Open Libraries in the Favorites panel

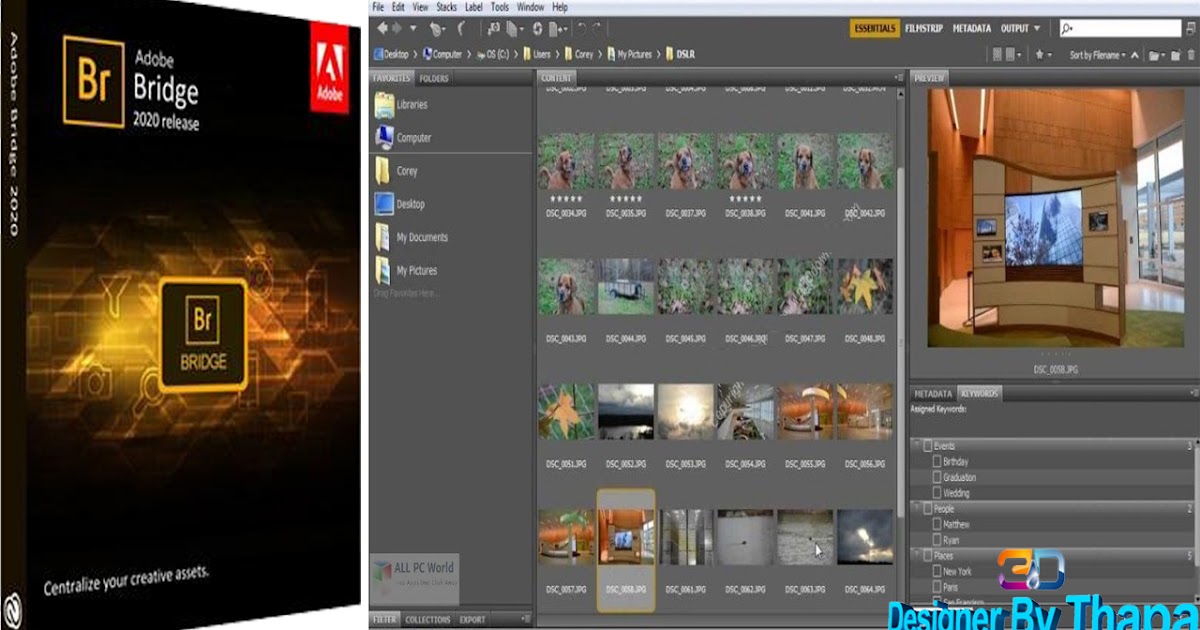pos(401,104)
